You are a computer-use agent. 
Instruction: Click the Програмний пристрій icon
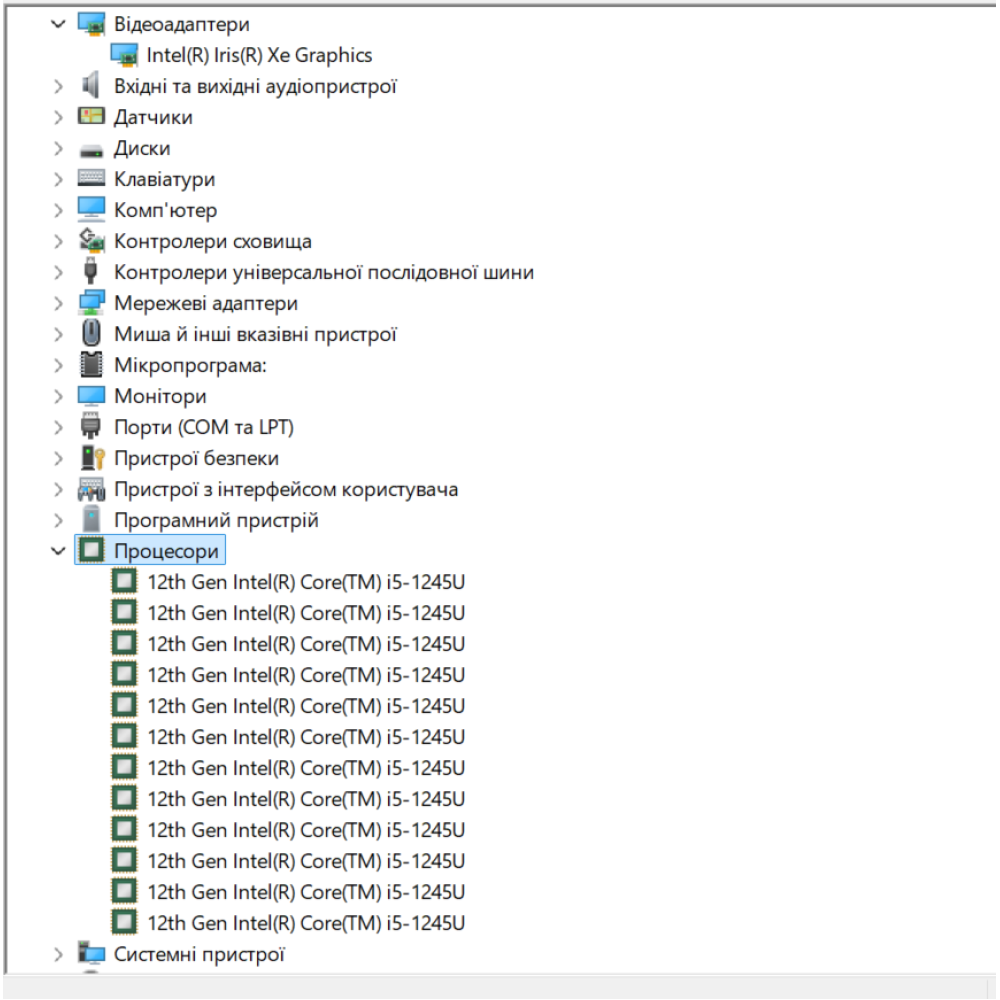[x=91, y=519]
